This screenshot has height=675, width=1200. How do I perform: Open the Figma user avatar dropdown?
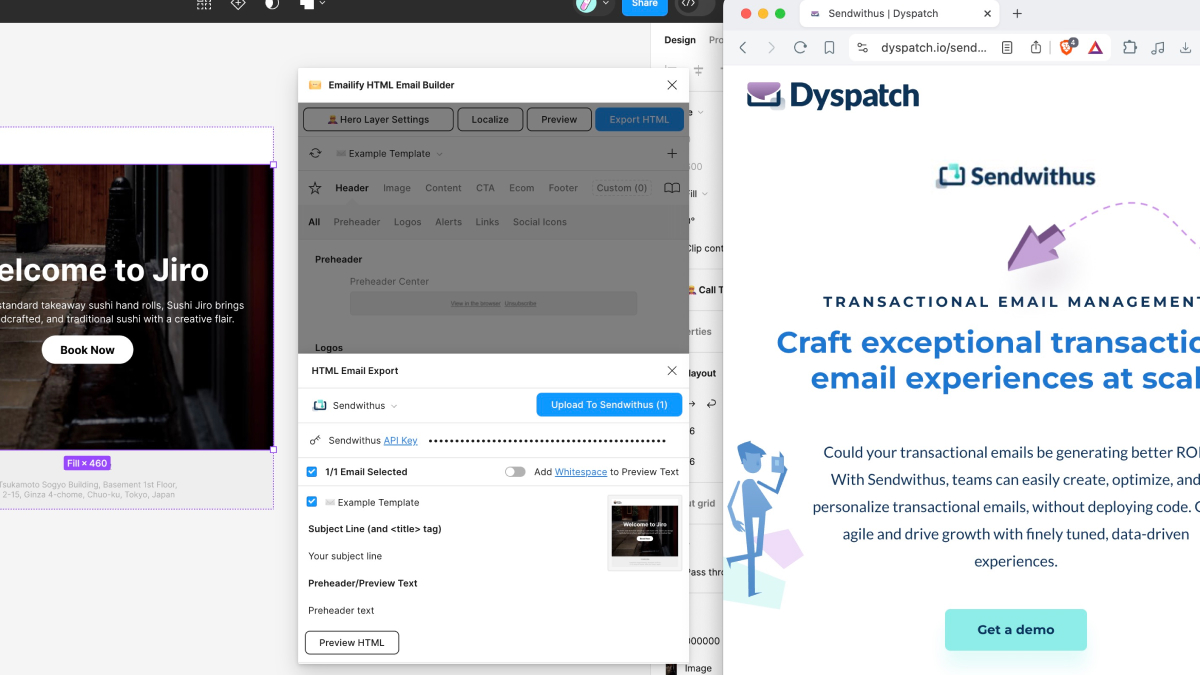[x=594, y=5]
